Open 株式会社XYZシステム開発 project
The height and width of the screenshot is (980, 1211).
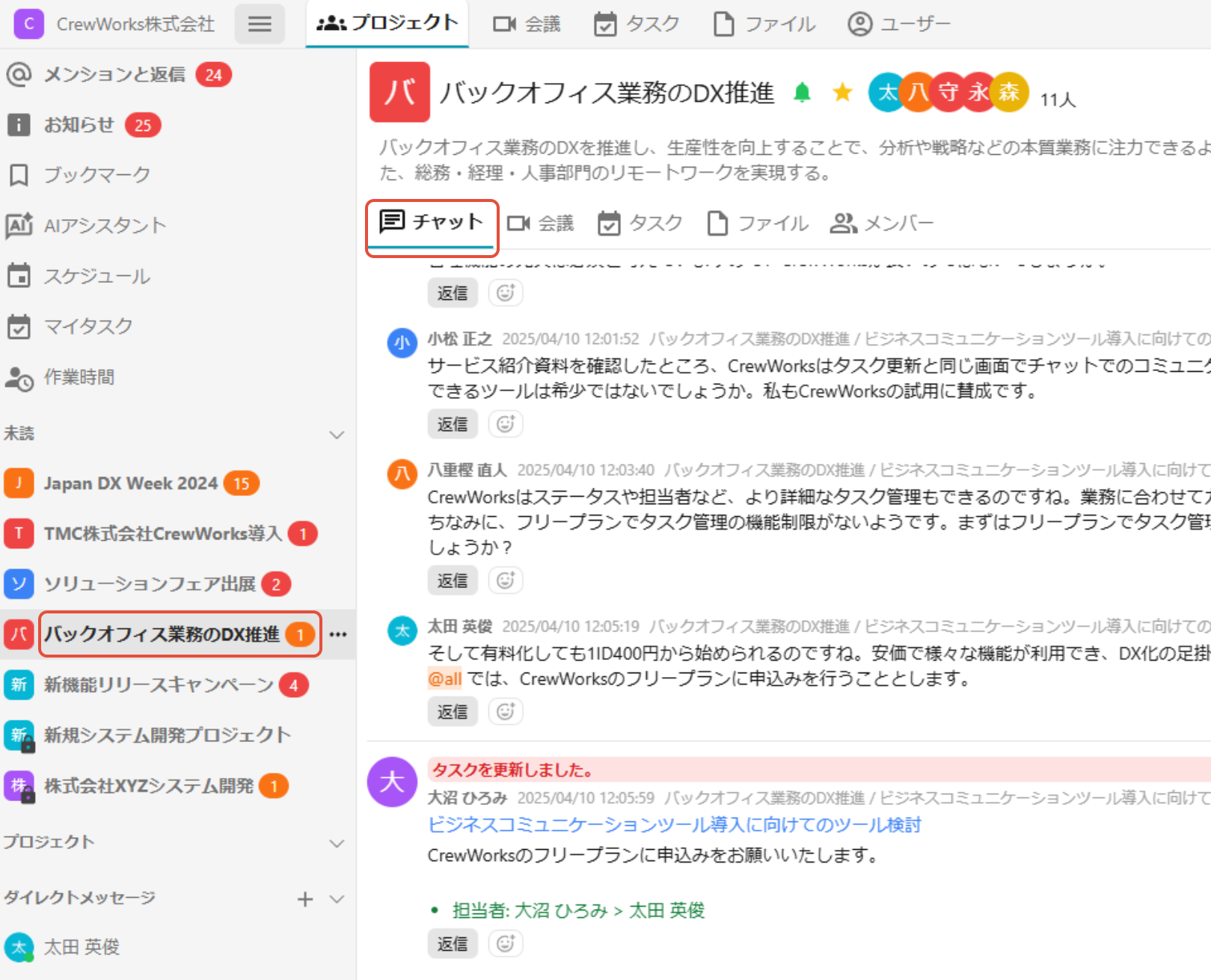pyautogui.click(x=149, y=785)
